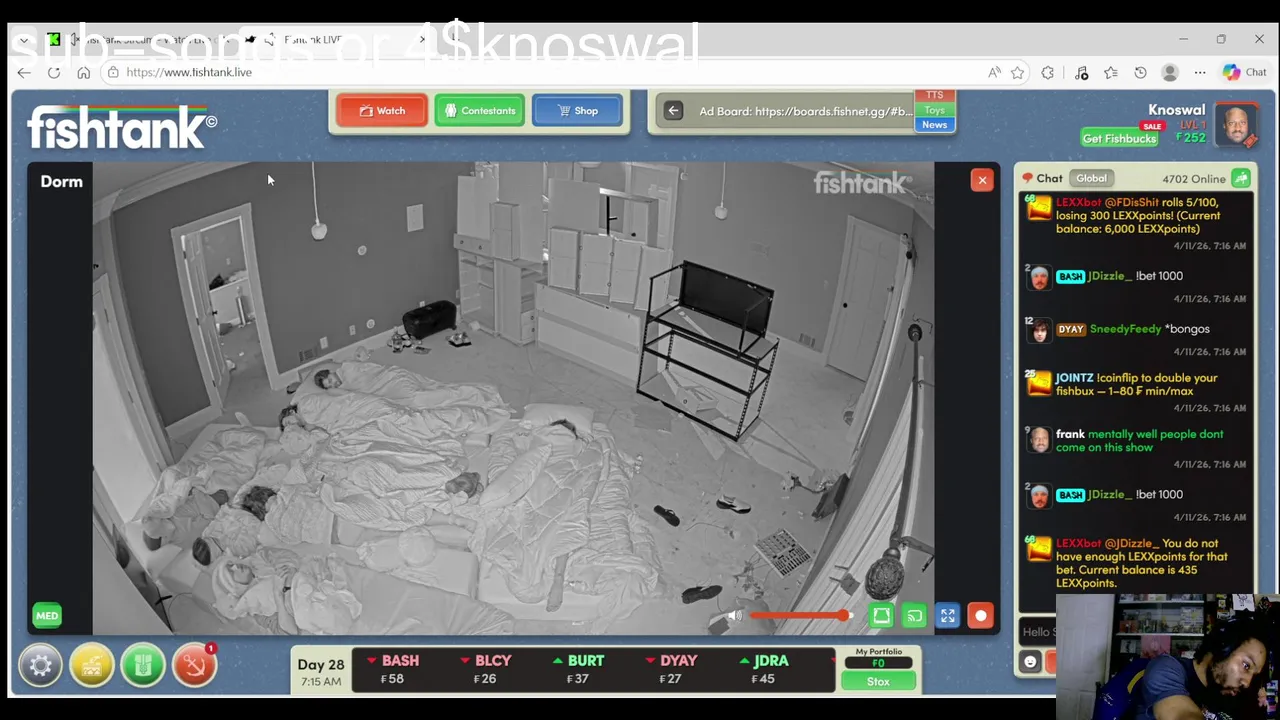1280x720 pixels.
Task: Click the back arrow on Ad Board ticker
Action: 673,111
